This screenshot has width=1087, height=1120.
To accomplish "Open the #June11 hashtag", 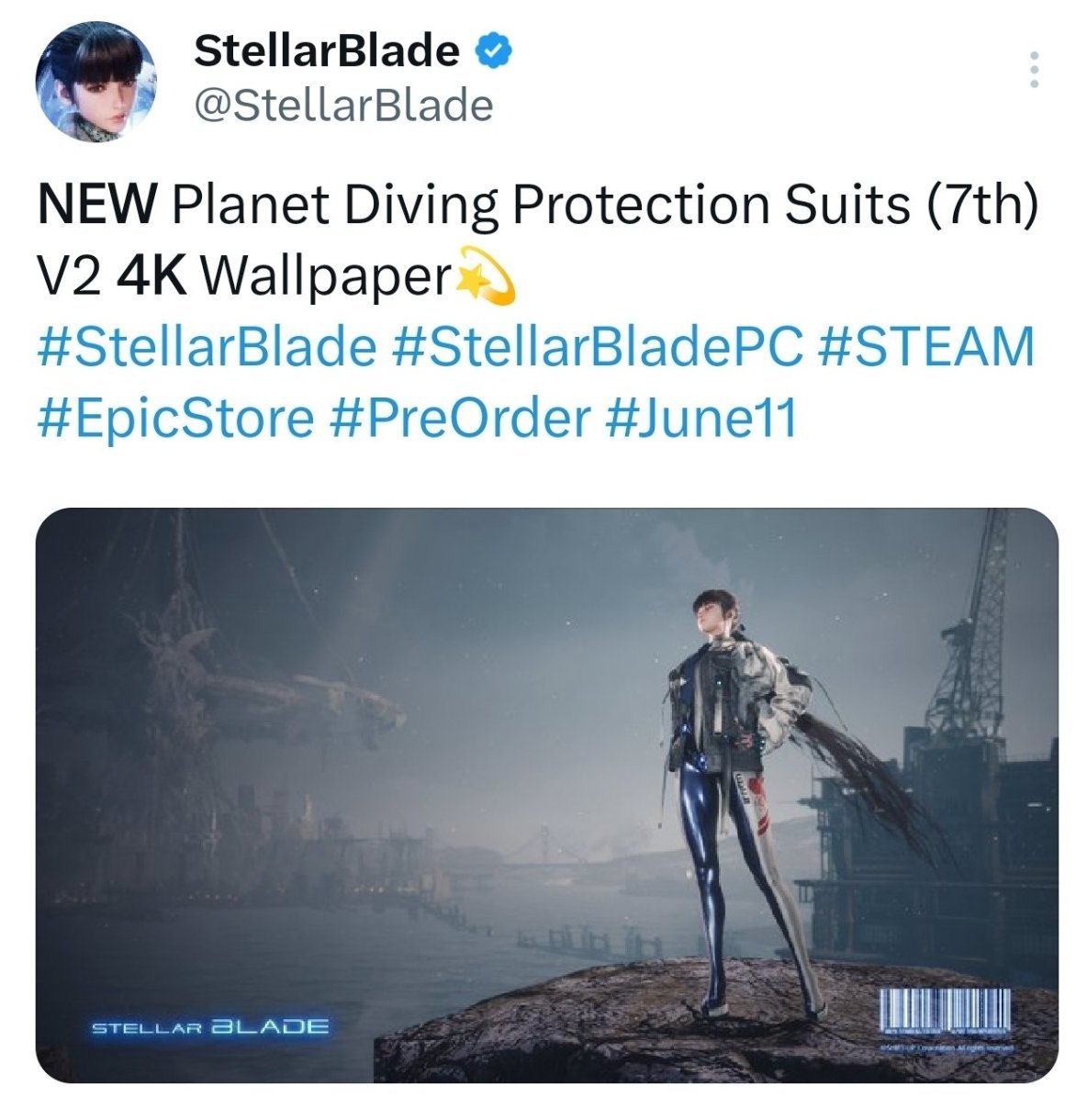I will 700,418.
